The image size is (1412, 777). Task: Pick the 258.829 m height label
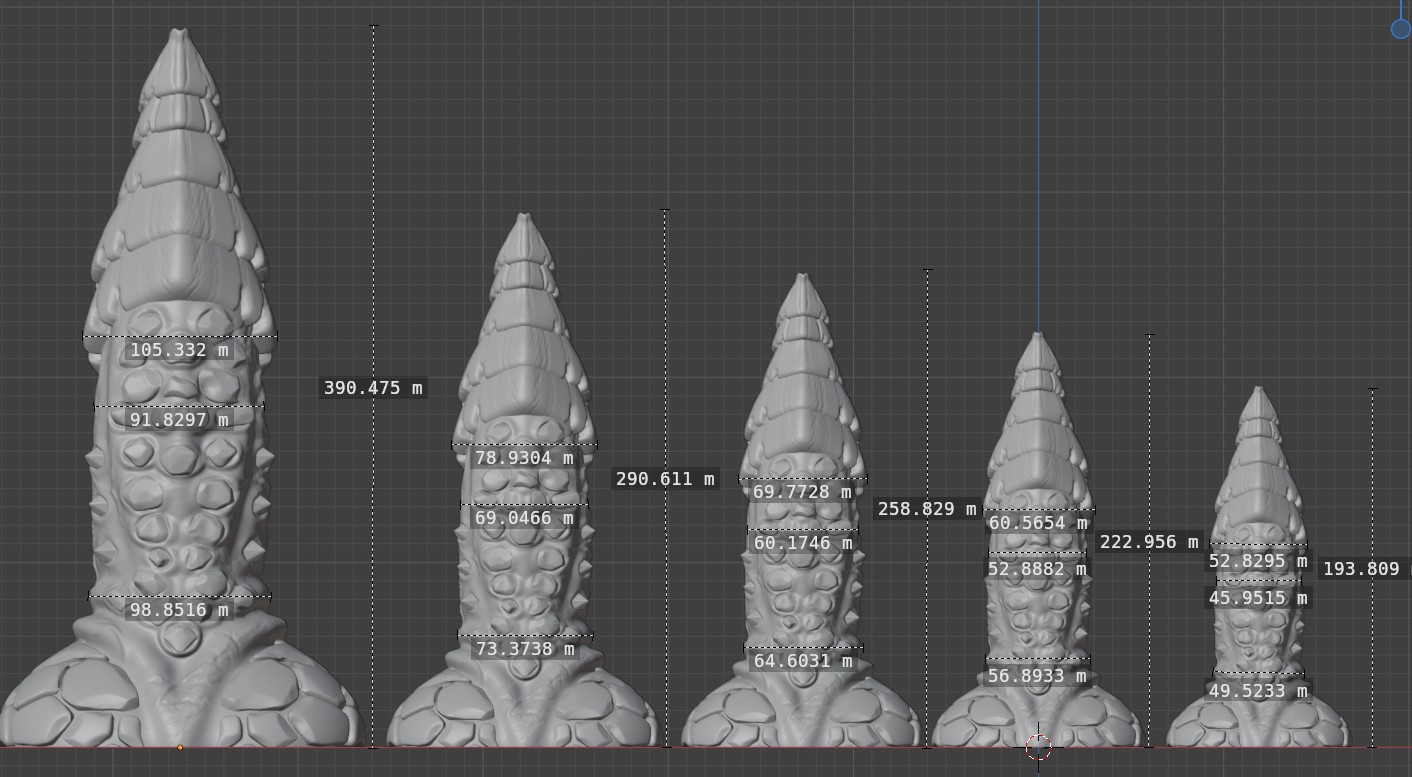click(927, 509)
